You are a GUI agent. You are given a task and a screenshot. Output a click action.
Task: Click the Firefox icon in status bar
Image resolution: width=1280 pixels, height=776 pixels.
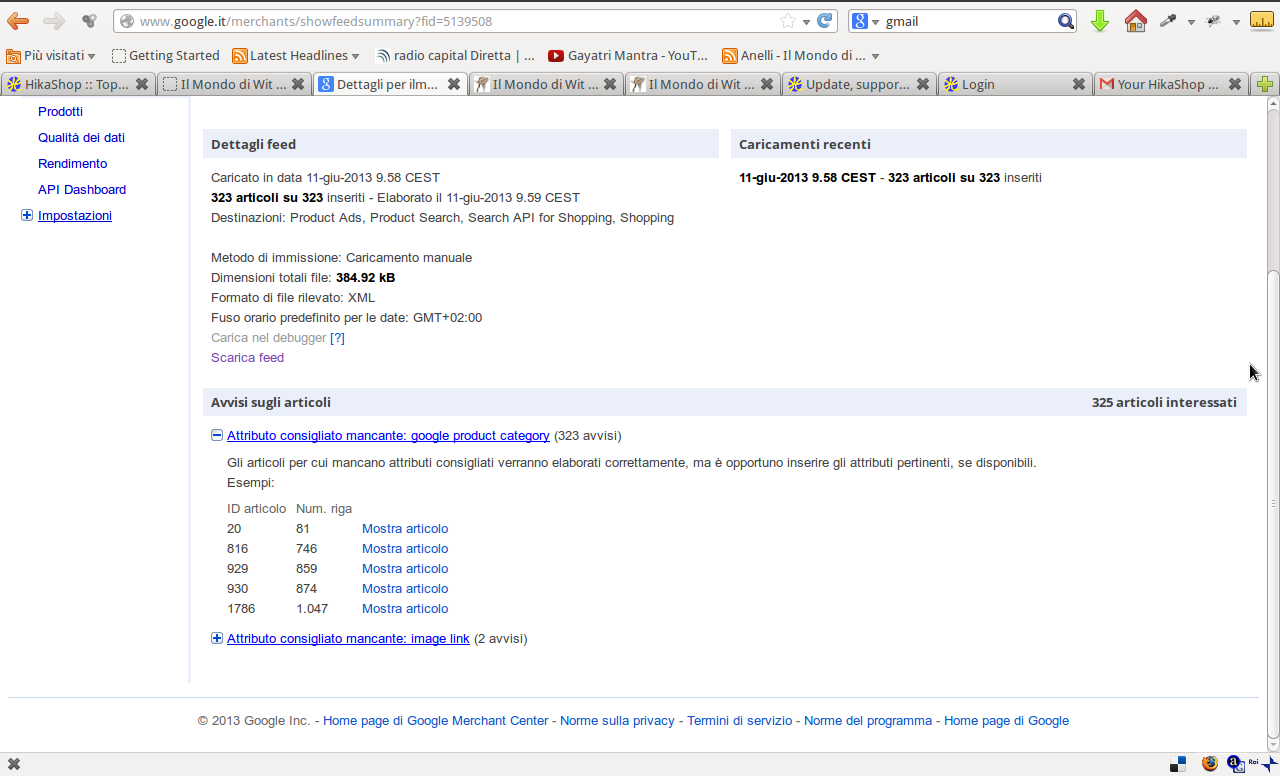[x=1210, y=764]
